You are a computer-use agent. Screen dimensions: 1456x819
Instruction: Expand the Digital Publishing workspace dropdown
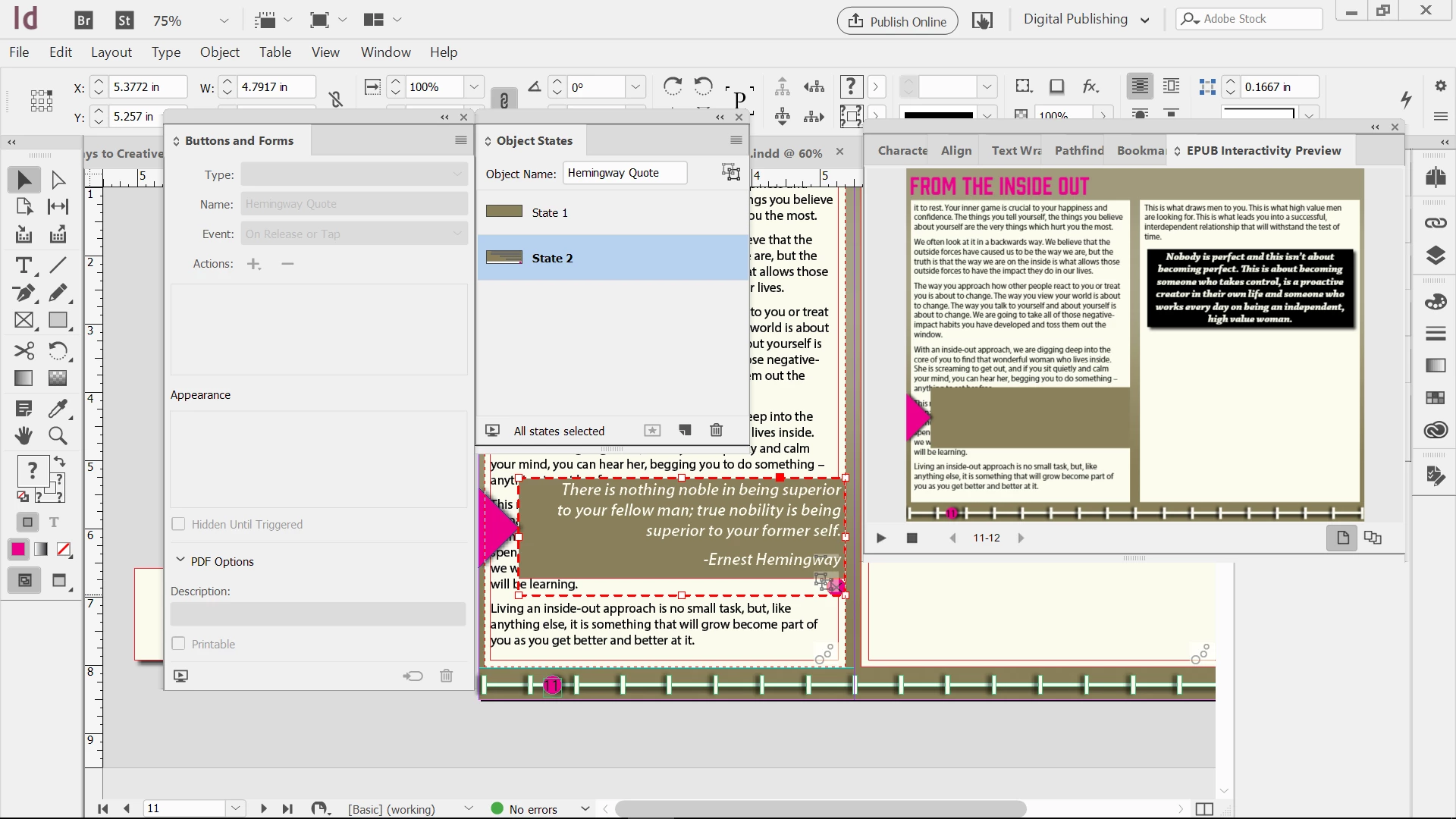1144,20
